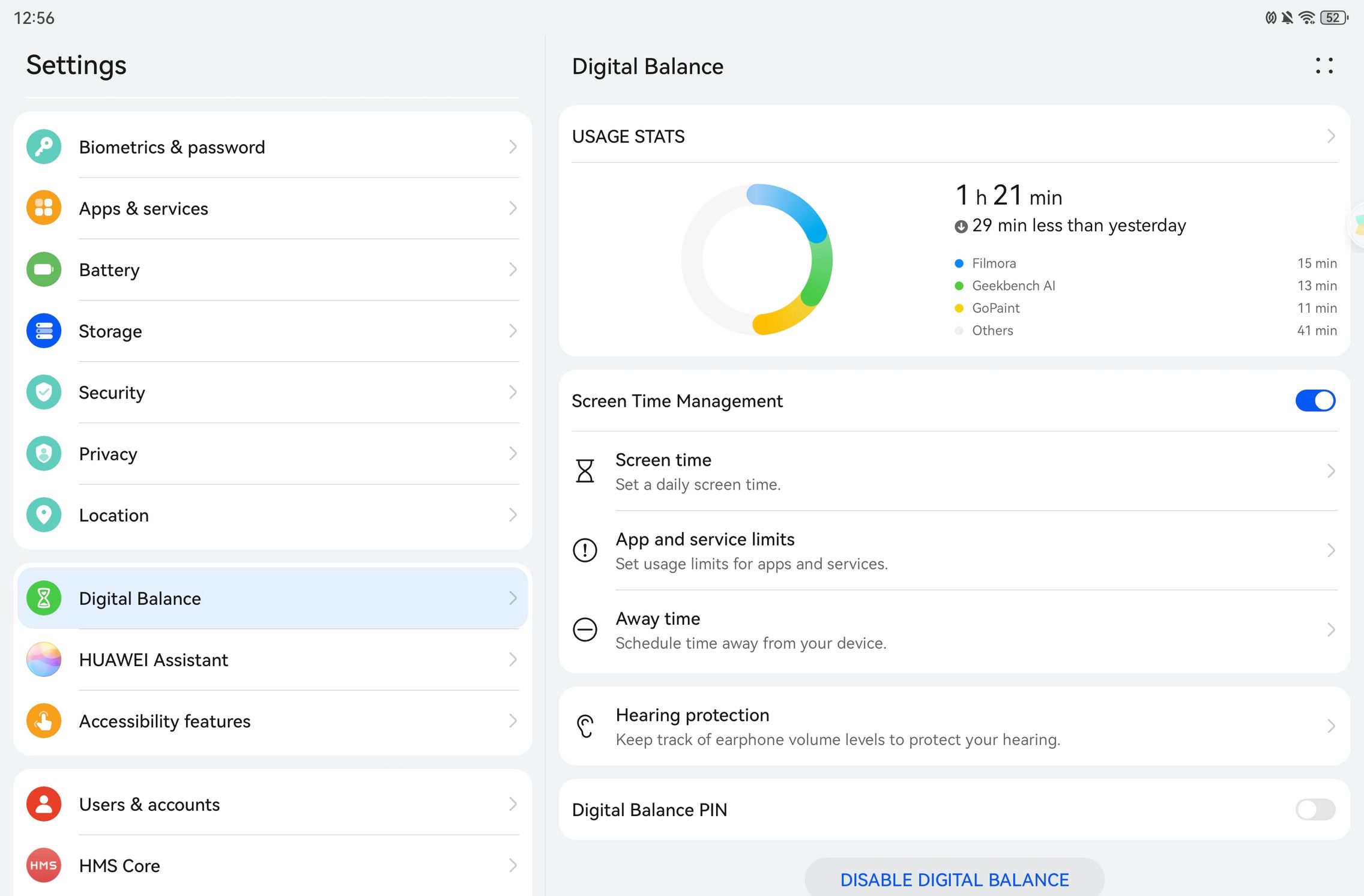Click the blue Storage icon
This screenshot has width=1364, height=896.
pyautogui.click(x=44, y=331)
